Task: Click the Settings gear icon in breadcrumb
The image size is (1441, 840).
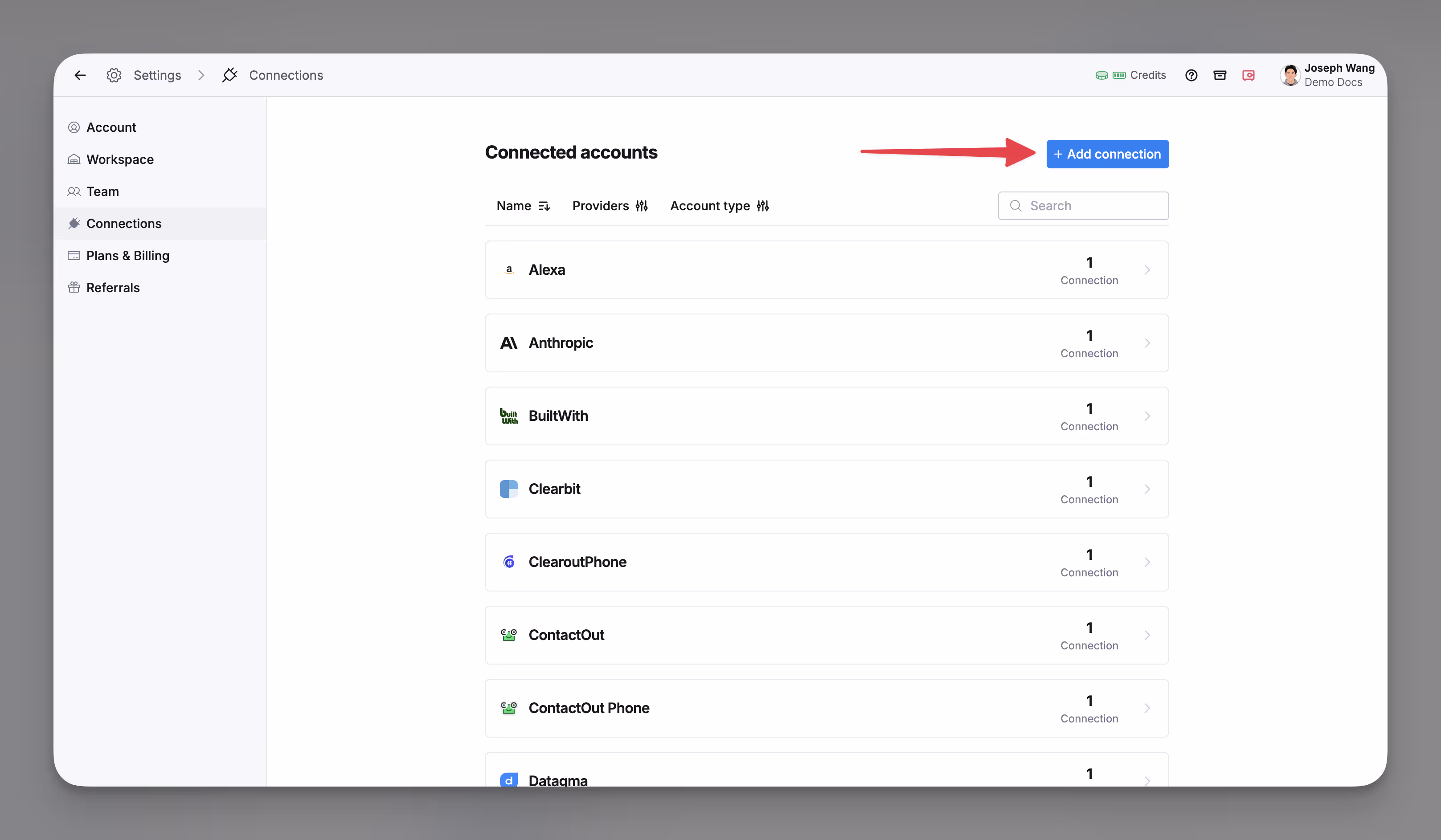Action: coord(114,75)
